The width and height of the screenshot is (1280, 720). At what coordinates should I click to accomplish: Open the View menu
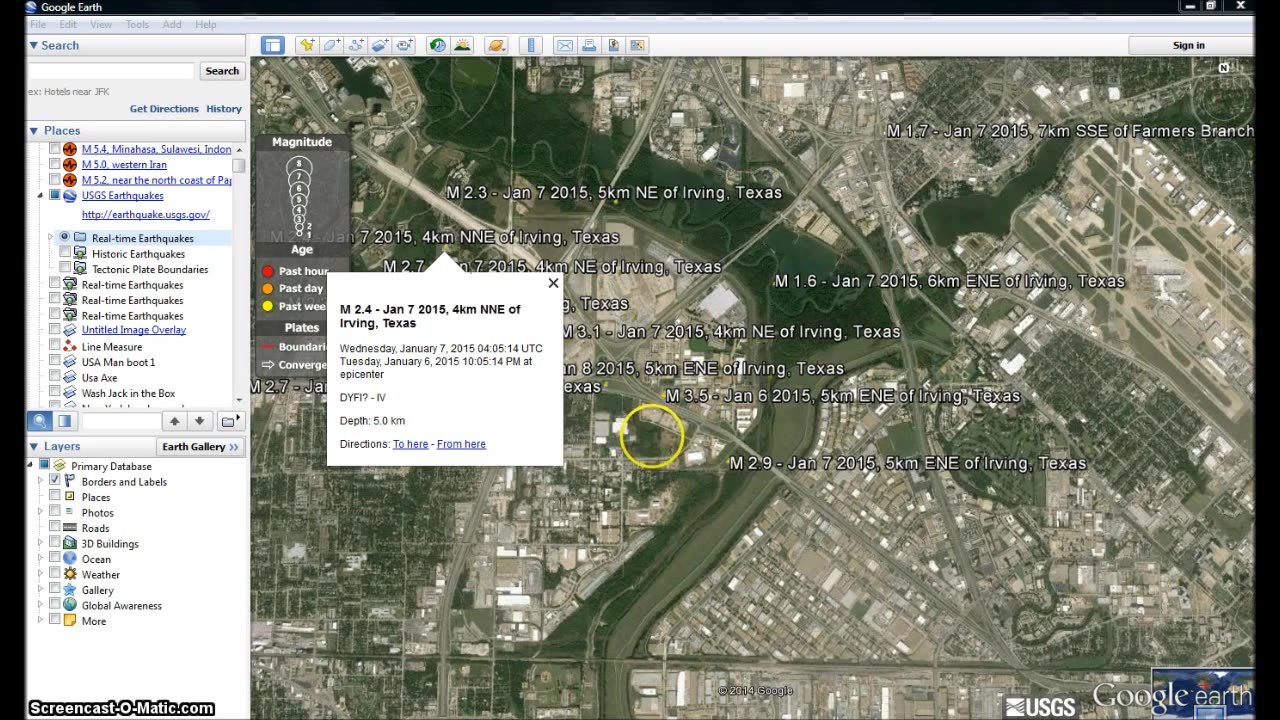tap(101, 24)
